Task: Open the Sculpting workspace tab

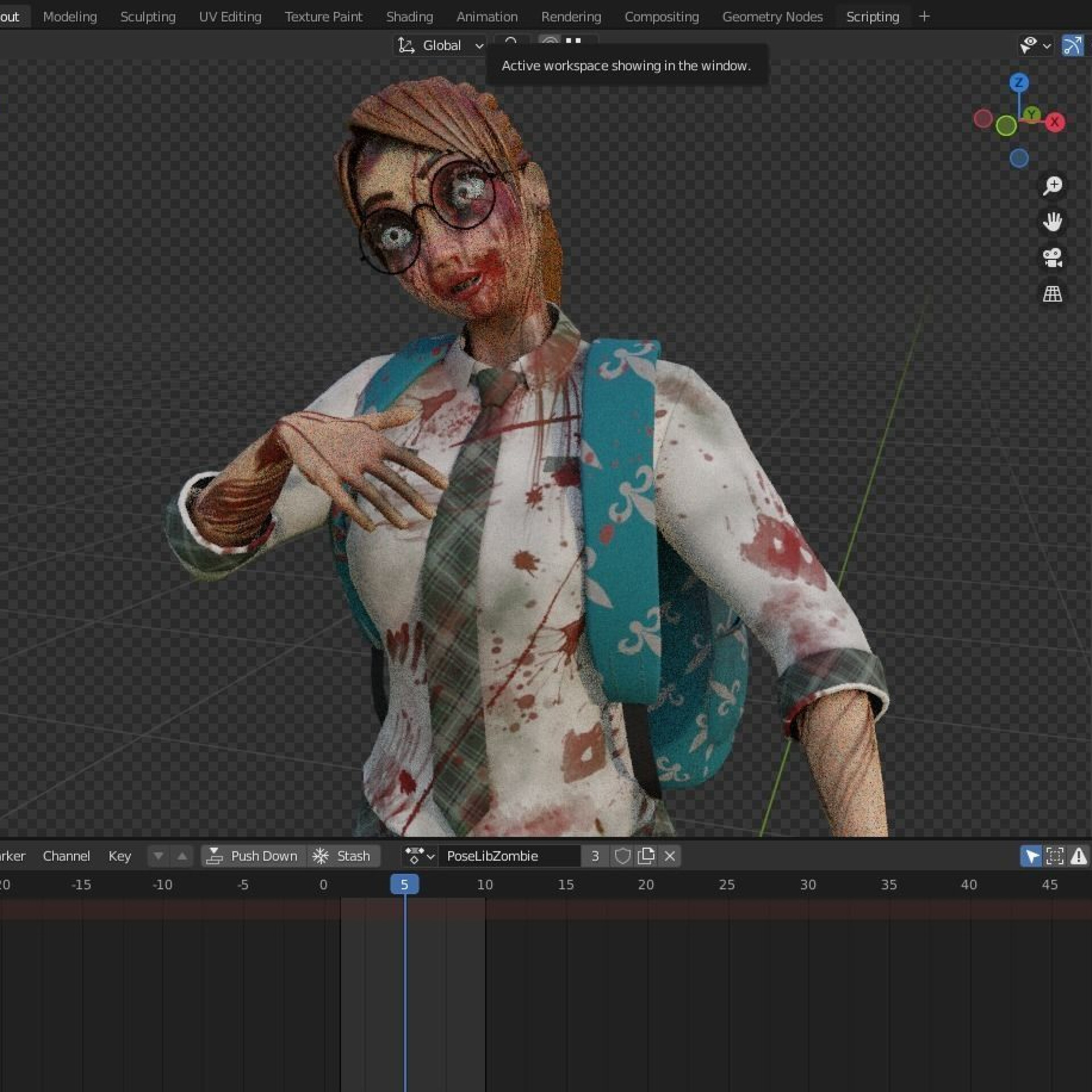Action: tap(148, 16)
